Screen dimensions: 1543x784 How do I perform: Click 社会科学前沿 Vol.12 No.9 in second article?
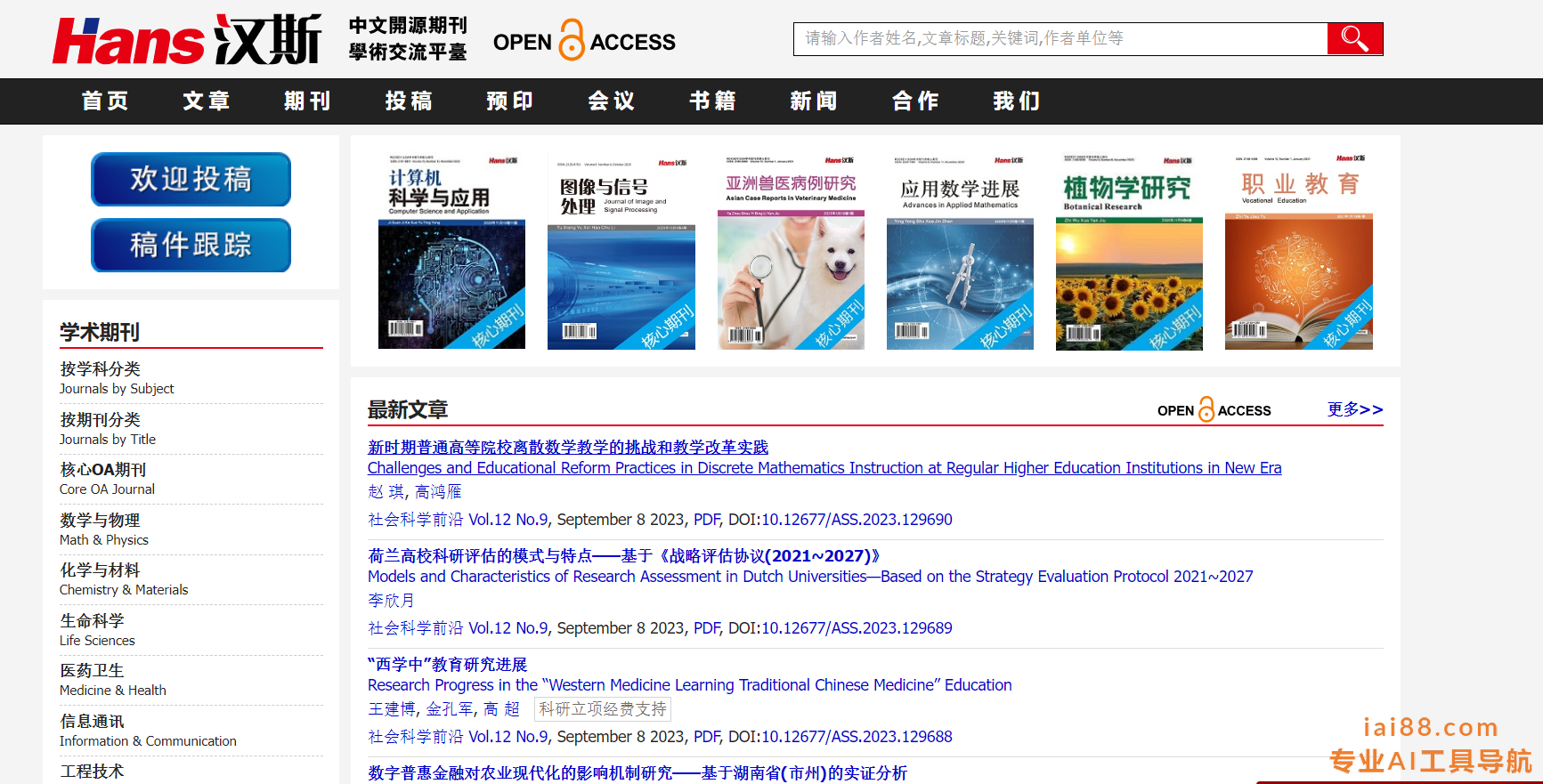coord(459,628)
